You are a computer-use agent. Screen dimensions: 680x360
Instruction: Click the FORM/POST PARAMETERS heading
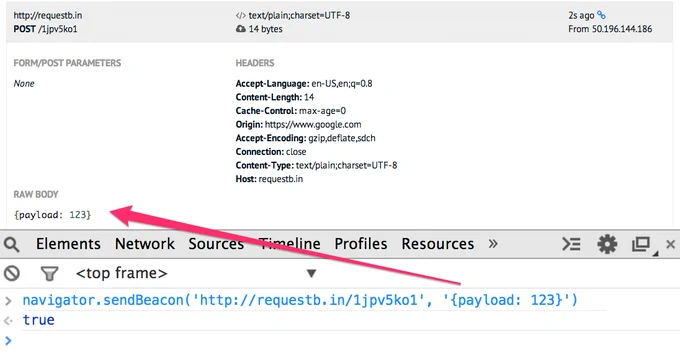(67, 63)
